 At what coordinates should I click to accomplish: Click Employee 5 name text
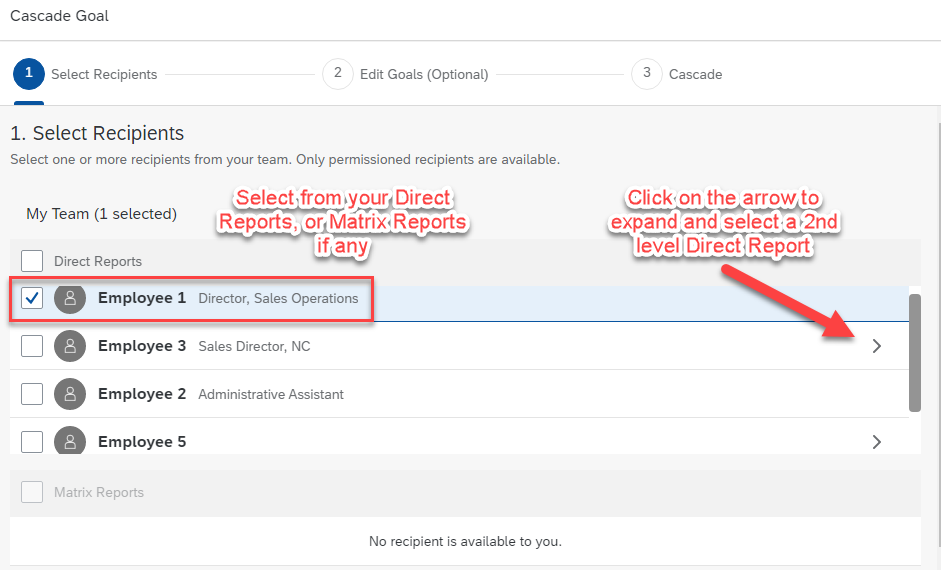point(142,442)
